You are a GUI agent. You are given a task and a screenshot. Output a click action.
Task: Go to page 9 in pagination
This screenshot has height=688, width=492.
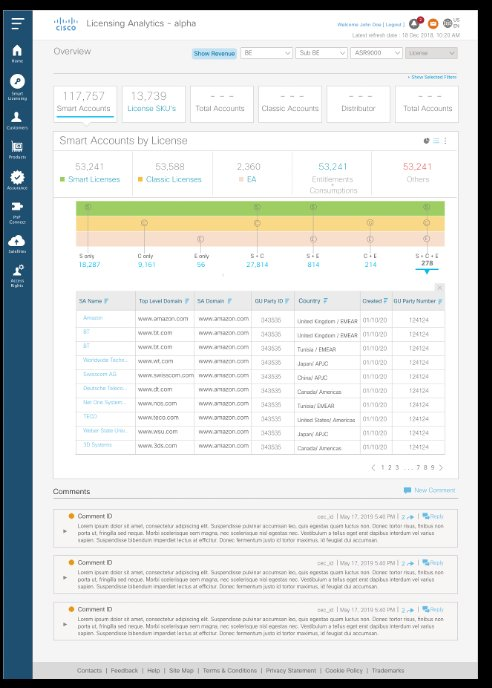click(432, 468)
